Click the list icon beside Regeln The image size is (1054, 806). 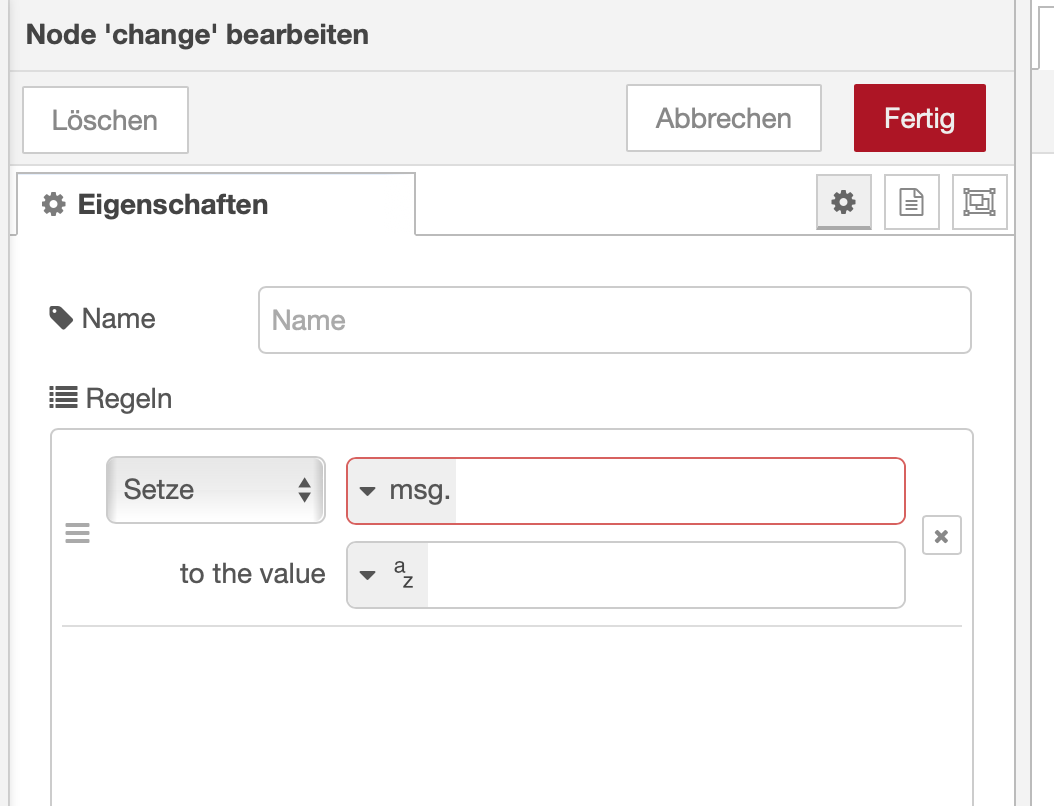[x=64, y=398]
